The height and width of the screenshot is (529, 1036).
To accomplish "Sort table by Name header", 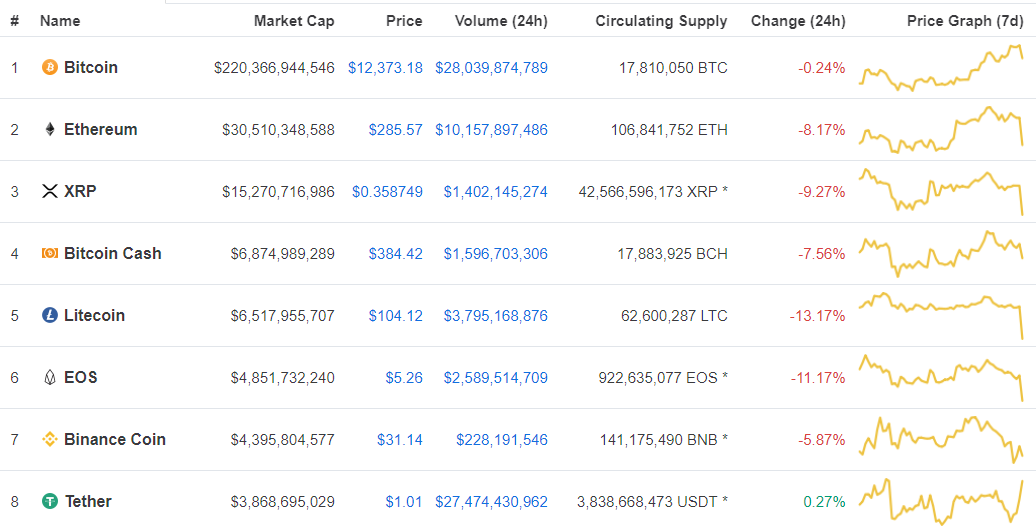I will pos(60,21).
